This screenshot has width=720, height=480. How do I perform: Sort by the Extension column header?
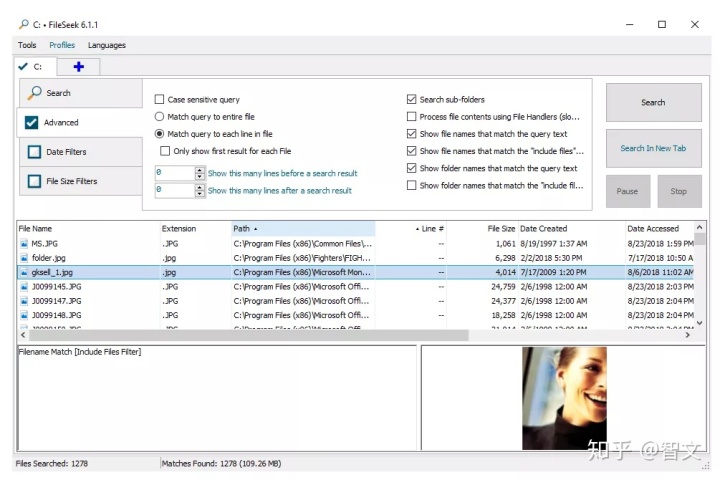[x=196, y=228]
